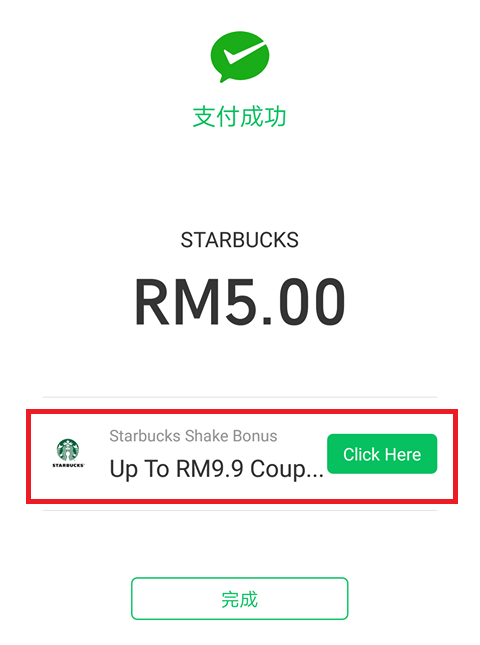Click the 成功 characters in the green heading
480x645 pixels.
point(263,117)
